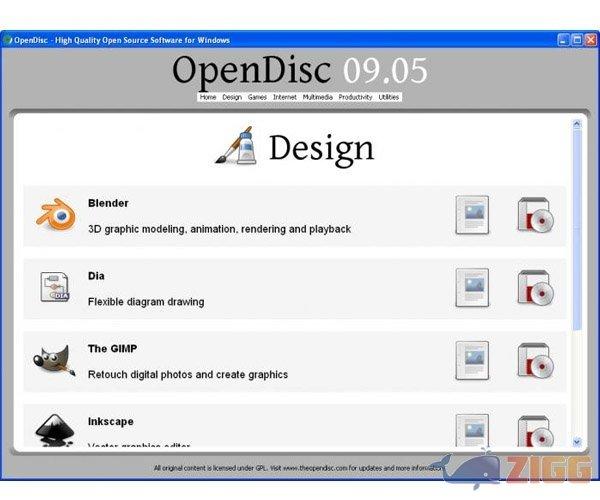
Task: View the screenshot icon for Blender
Action: click(472, 215)
